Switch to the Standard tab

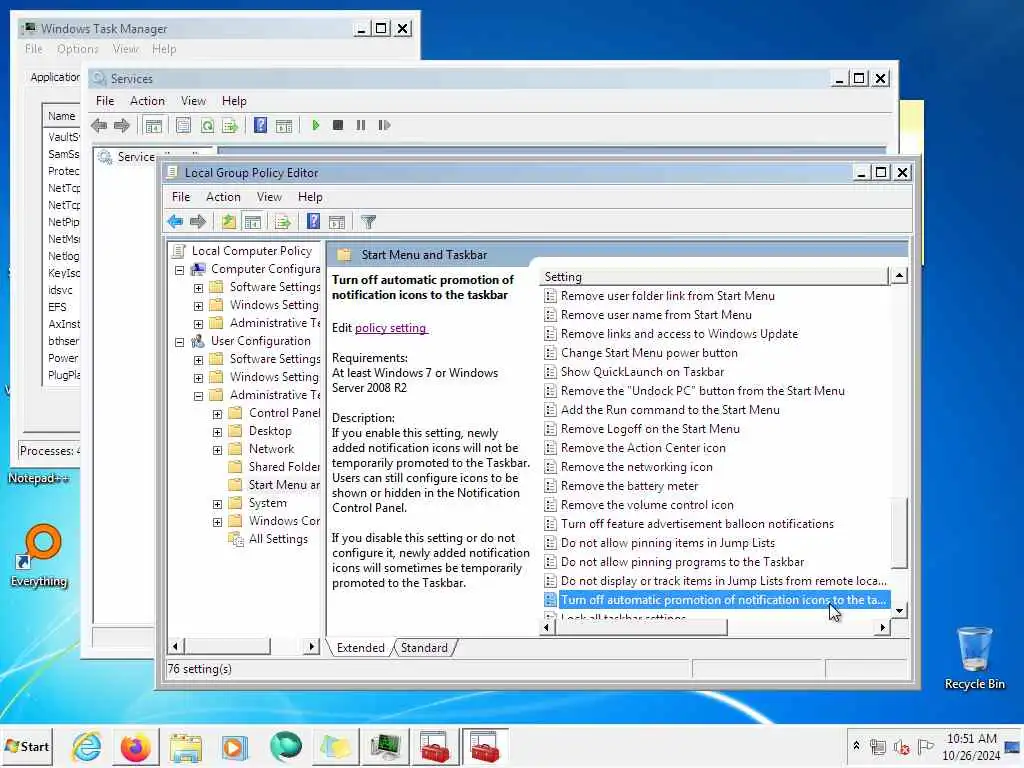pyautogui.click(x=424, y=647)
